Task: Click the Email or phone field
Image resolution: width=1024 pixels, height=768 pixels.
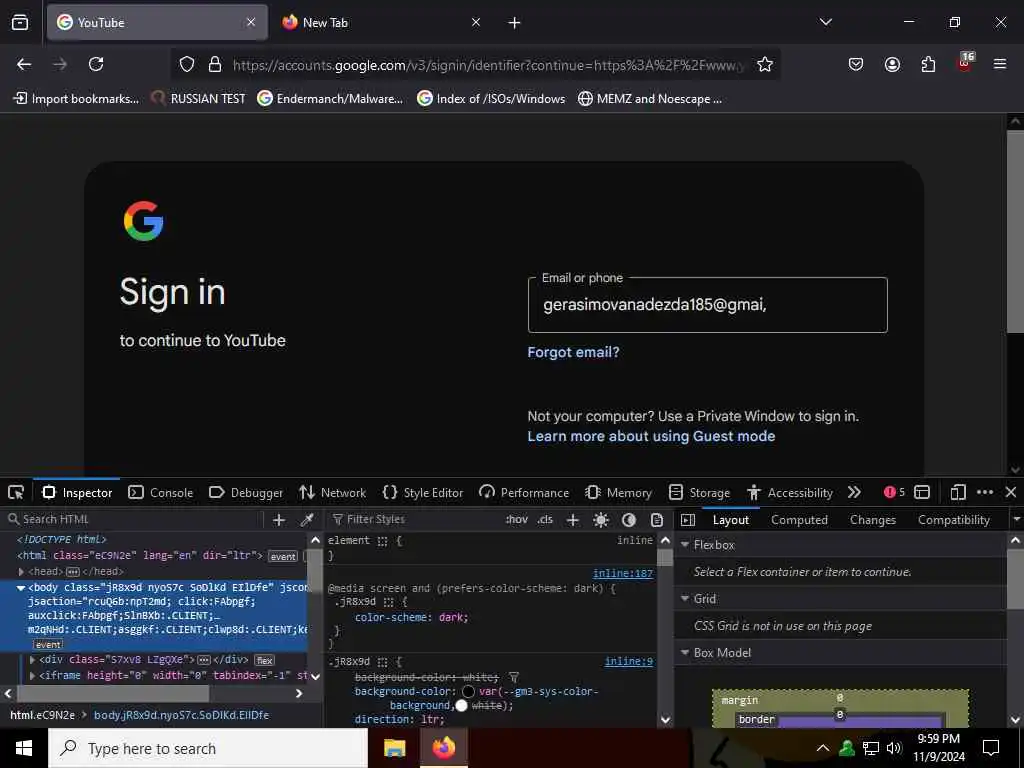Action: [707, 305]
